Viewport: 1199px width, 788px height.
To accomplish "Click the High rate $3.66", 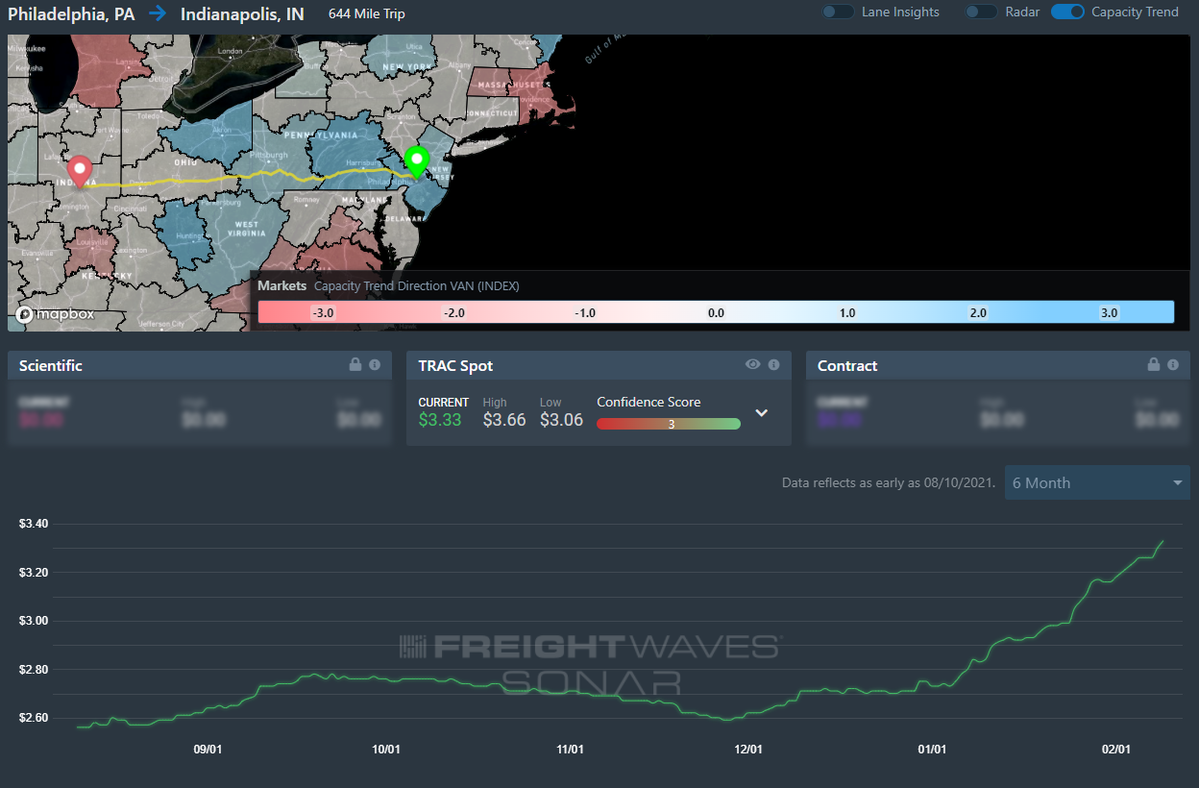I will [505, 420].
